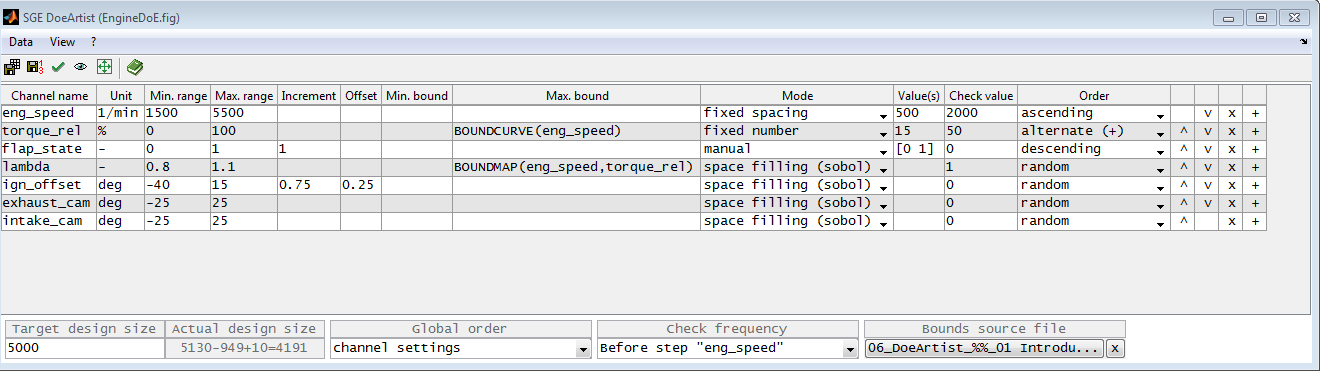This screenshot has width=1320, height=371.
Task: Move ign_offset row down with v
Action: (x=1208, y=185)
